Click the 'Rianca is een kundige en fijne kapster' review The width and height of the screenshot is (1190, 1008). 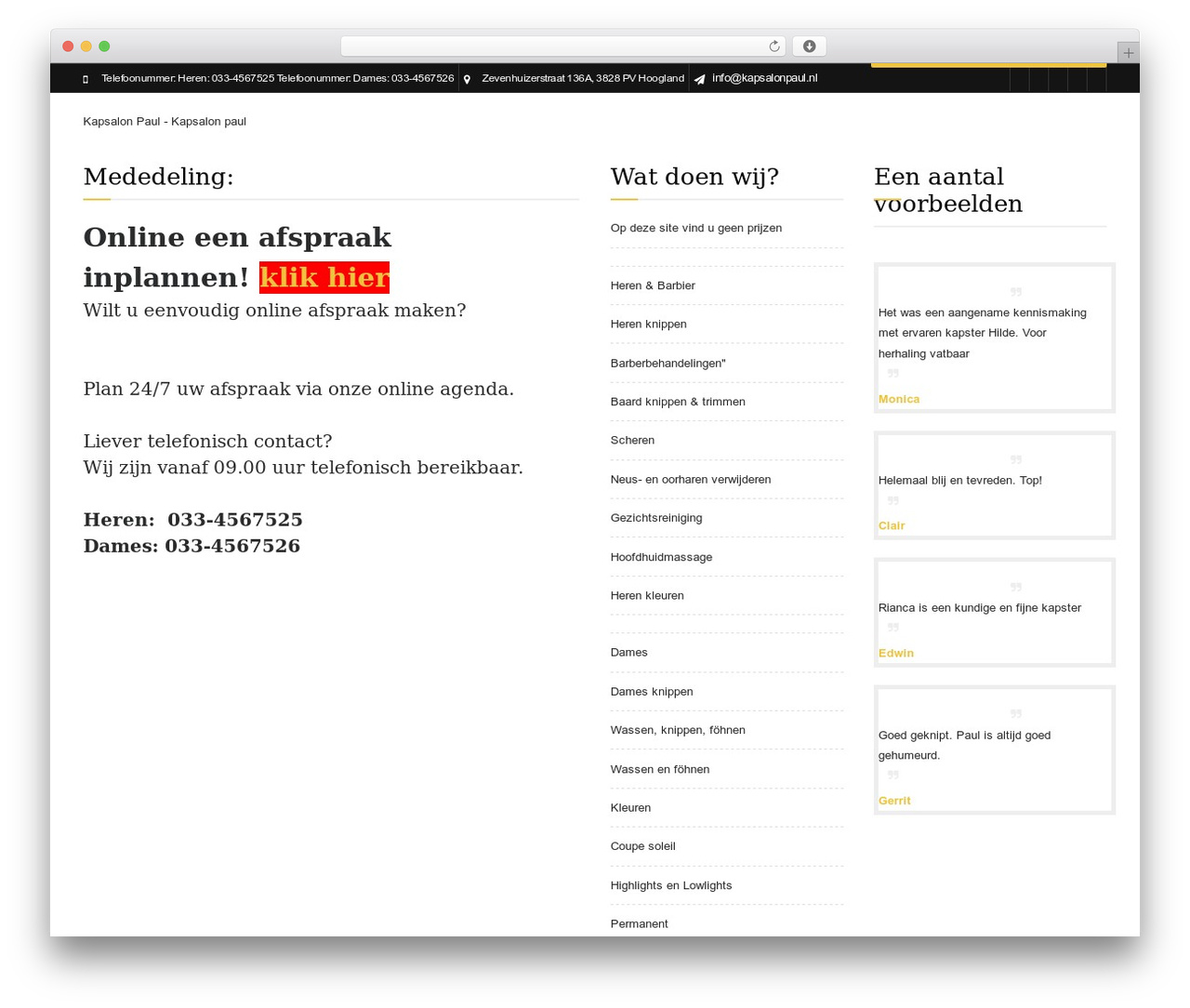pyautogui.click(x=980, y=608)
